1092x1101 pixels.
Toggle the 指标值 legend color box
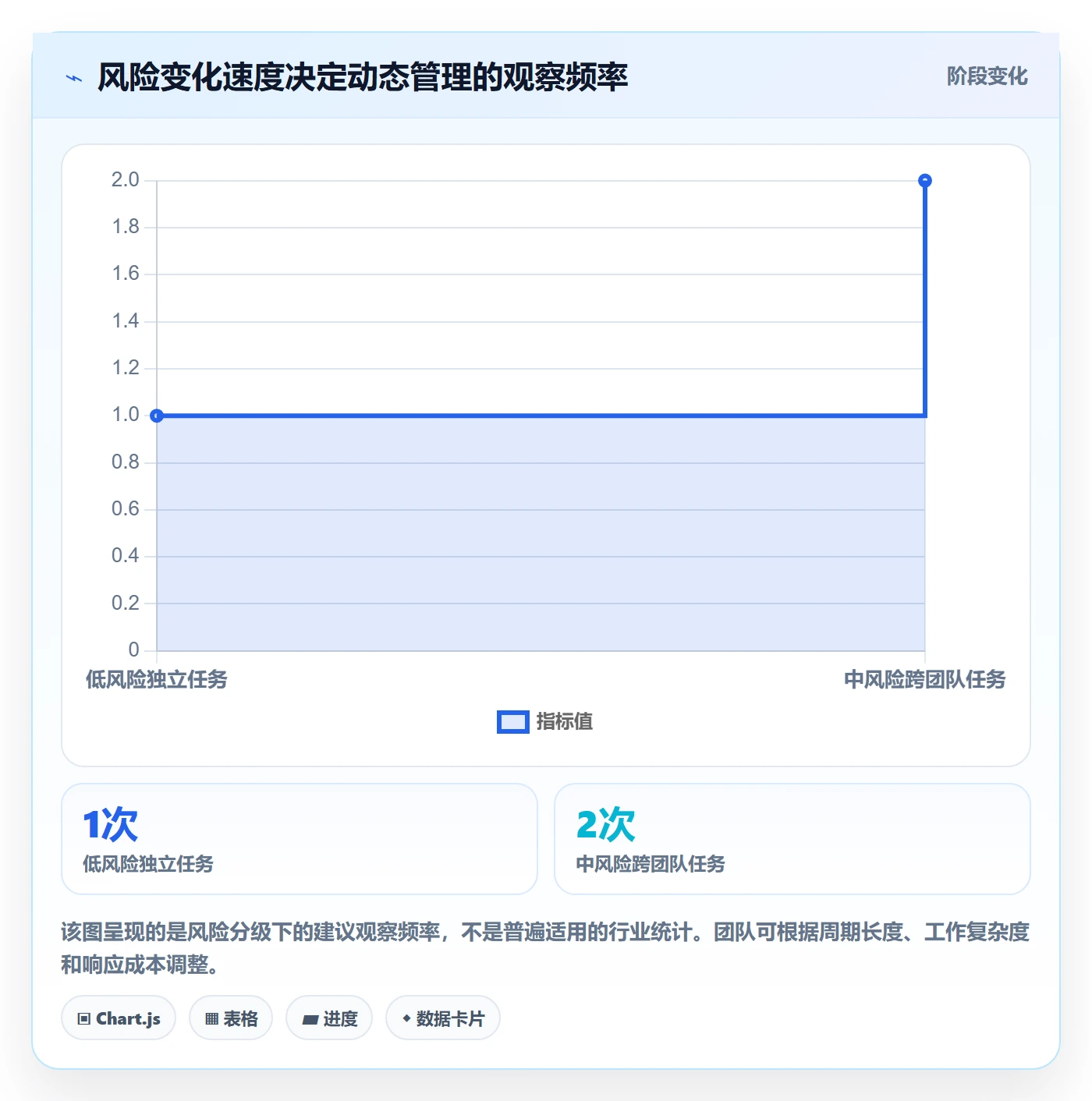pyautogui.click(x=512, y=722)
